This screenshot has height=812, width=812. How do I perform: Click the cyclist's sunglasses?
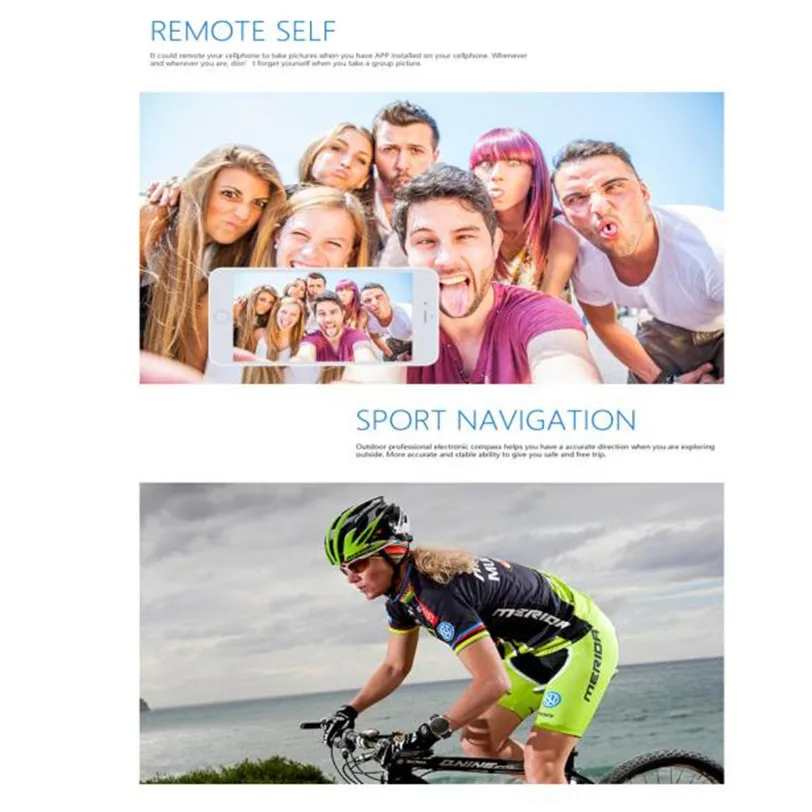[x=357, y=565]
